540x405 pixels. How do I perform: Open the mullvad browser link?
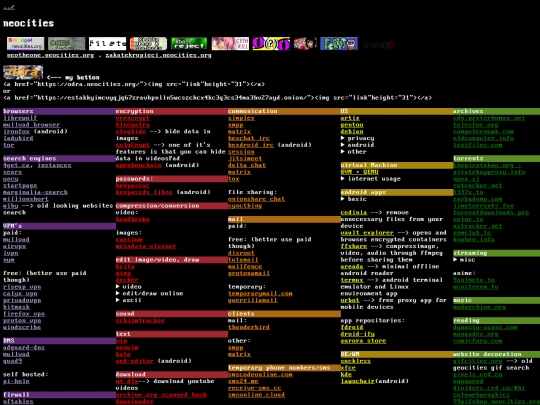coord(31,125)
